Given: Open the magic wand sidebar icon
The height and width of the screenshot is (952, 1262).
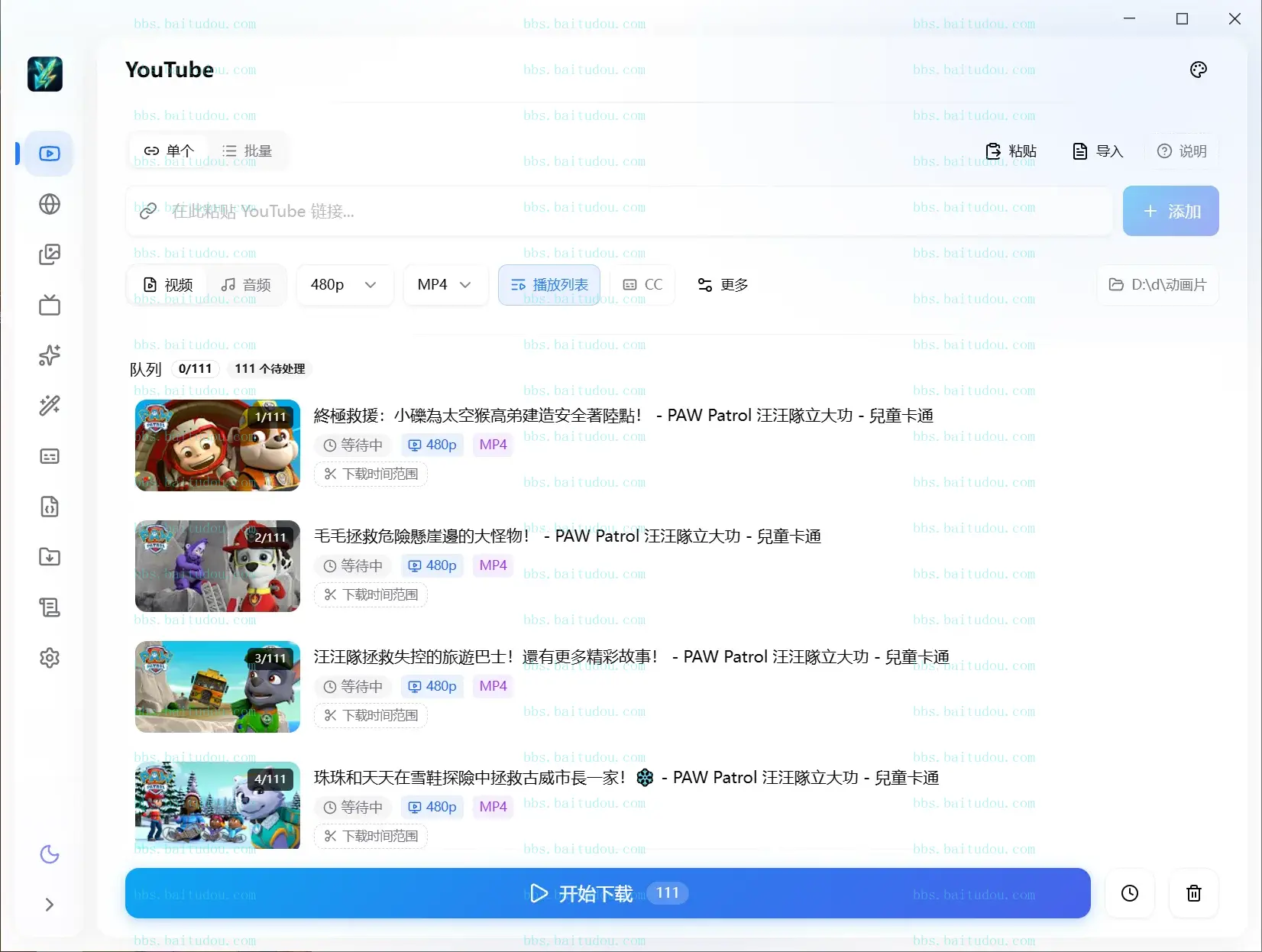Looking at the screenshot, I should click(x=50, y=406).
